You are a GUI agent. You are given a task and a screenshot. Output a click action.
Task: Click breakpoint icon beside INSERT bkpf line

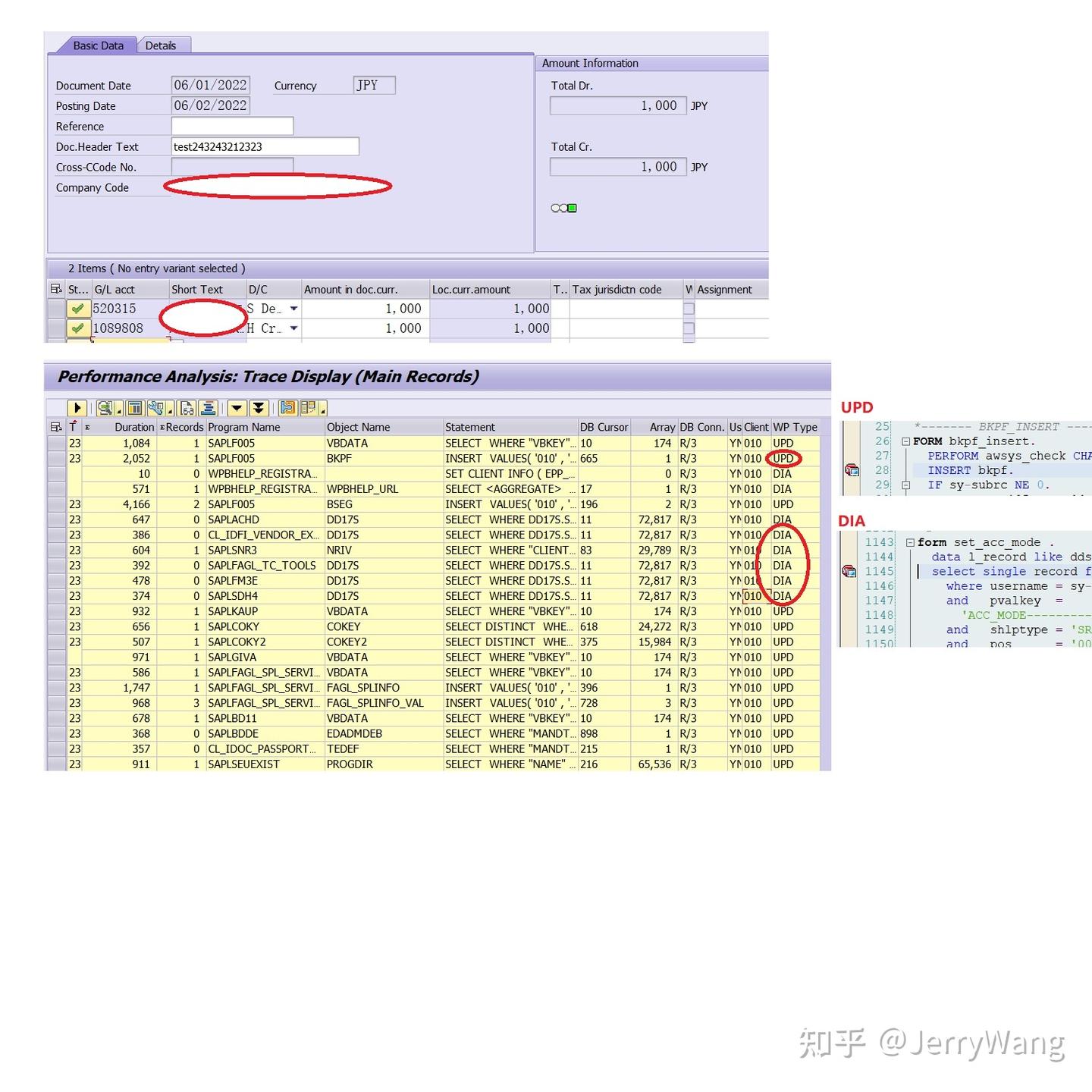point(852,470)
